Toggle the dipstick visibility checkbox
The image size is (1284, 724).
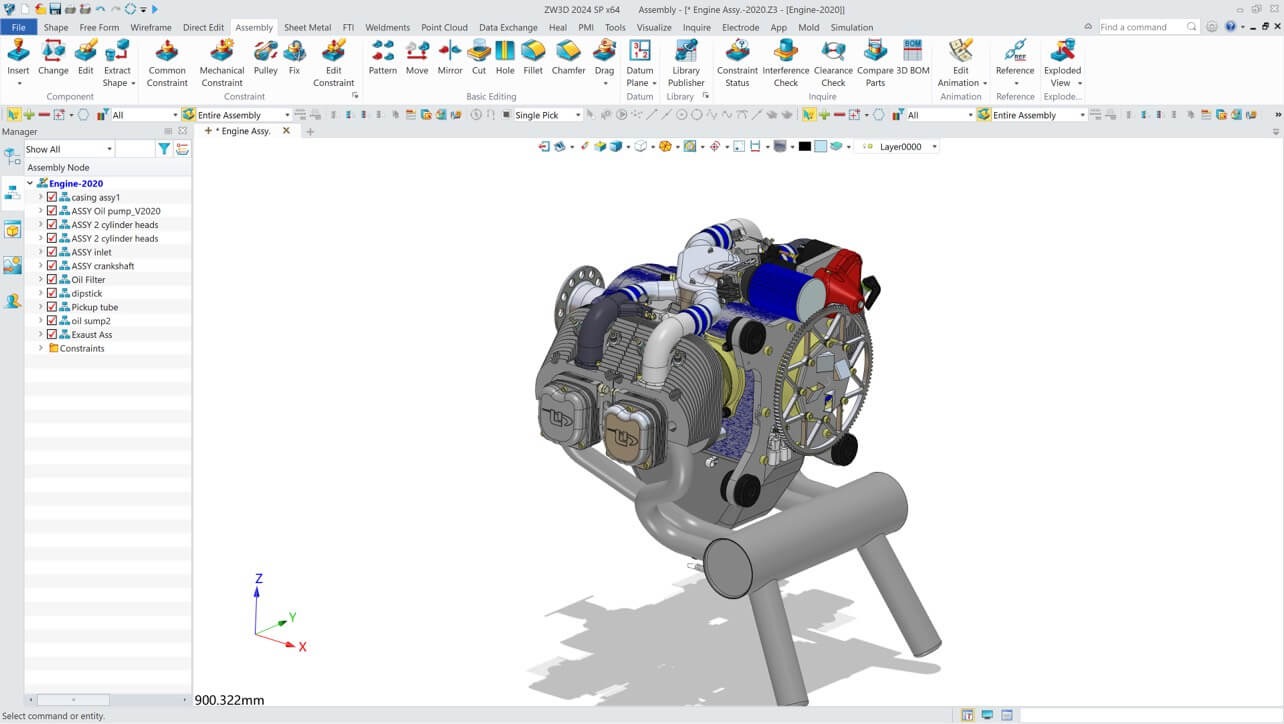click(x=52, y=294)
